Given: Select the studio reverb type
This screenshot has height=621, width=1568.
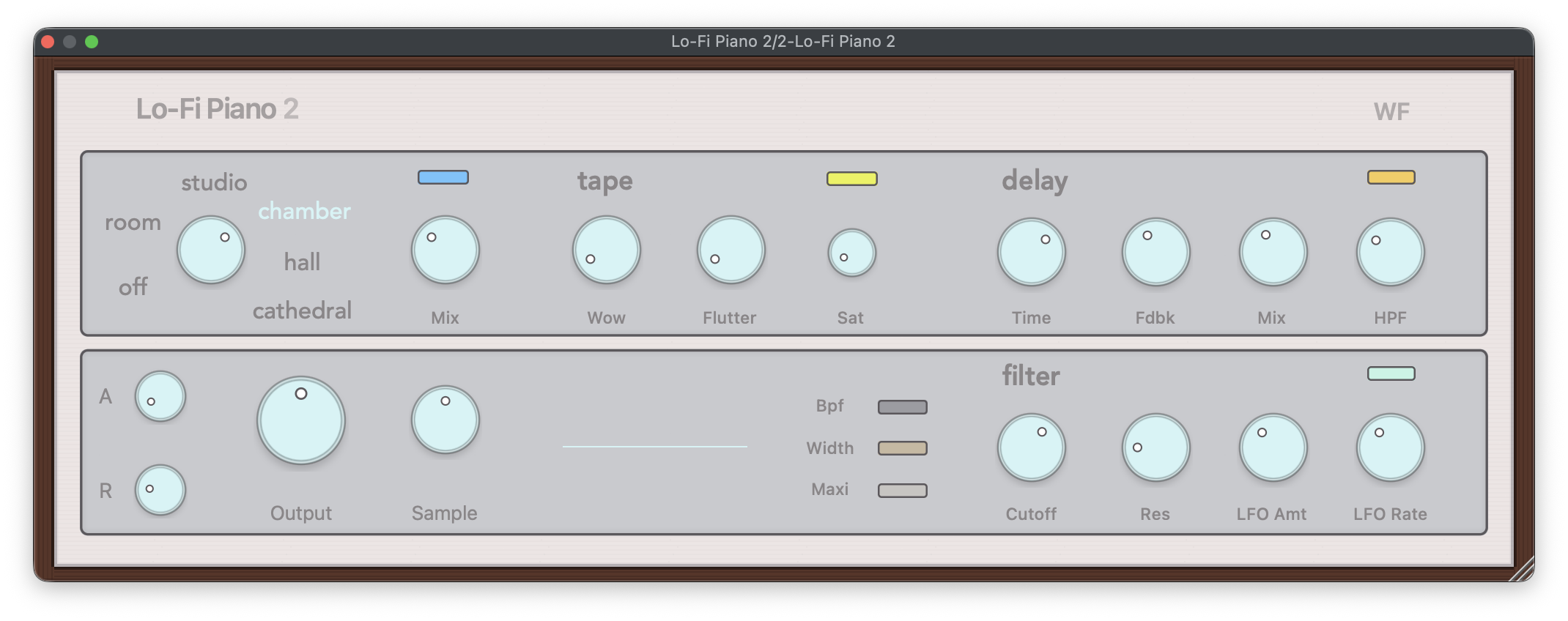Looking at the screenshot, I should (x=214, y=182).
